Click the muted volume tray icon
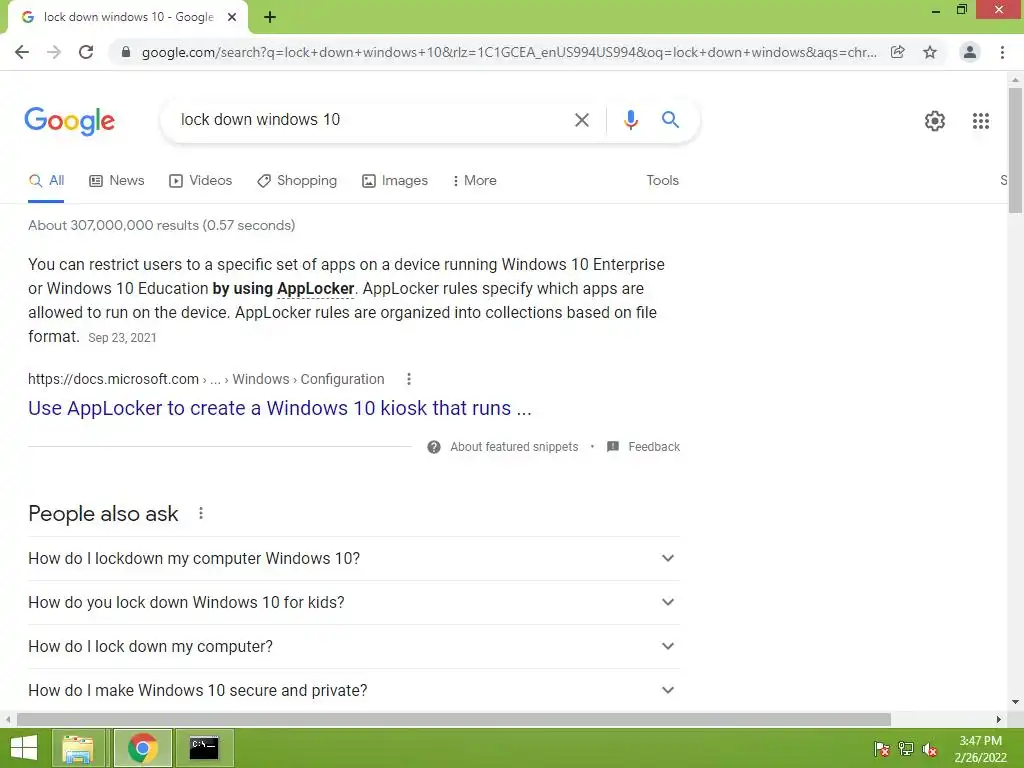 (930, 748)
